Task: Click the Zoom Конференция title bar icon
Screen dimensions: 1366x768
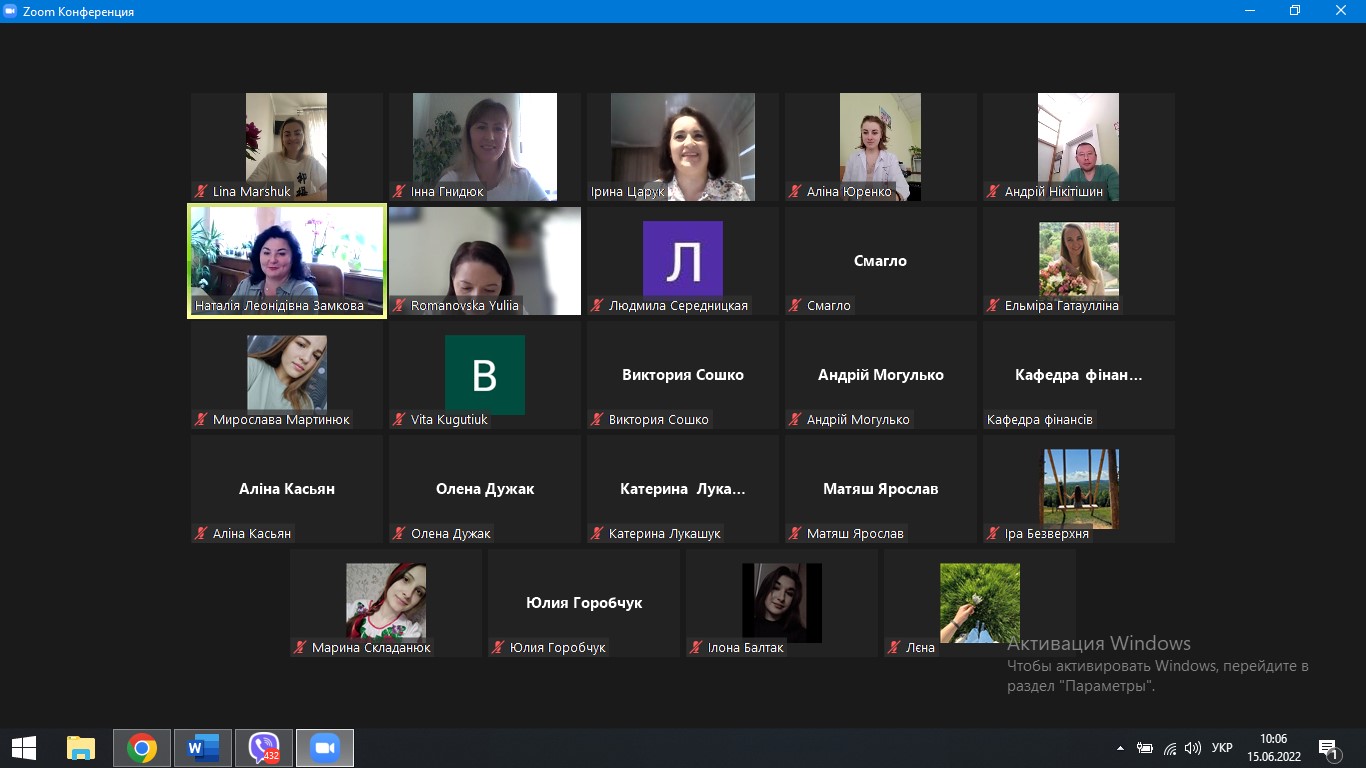Action: pos(11,11)
